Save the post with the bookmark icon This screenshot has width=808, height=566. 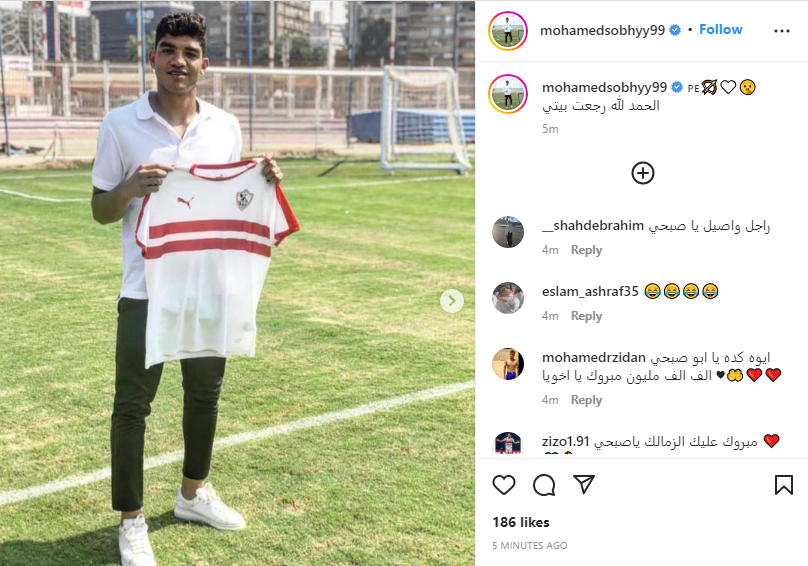tap(784, 485)
